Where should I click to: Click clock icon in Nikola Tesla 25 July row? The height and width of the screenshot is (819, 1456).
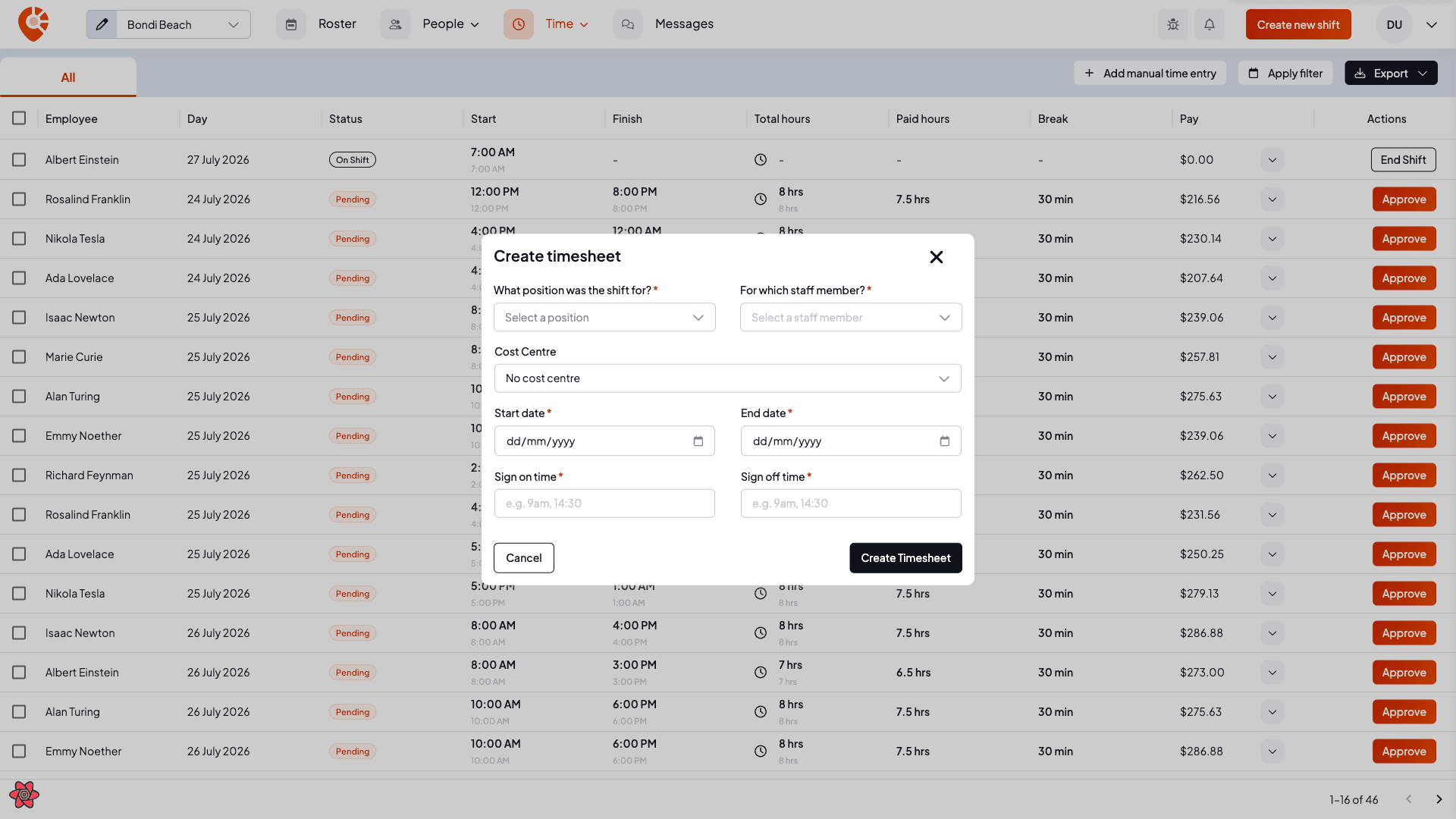point(761,594)
